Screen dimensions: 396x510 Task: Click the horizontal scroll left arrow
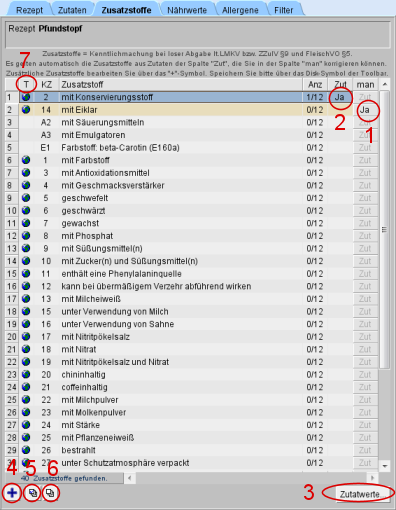pyautogui.click(x=129, y=478)
